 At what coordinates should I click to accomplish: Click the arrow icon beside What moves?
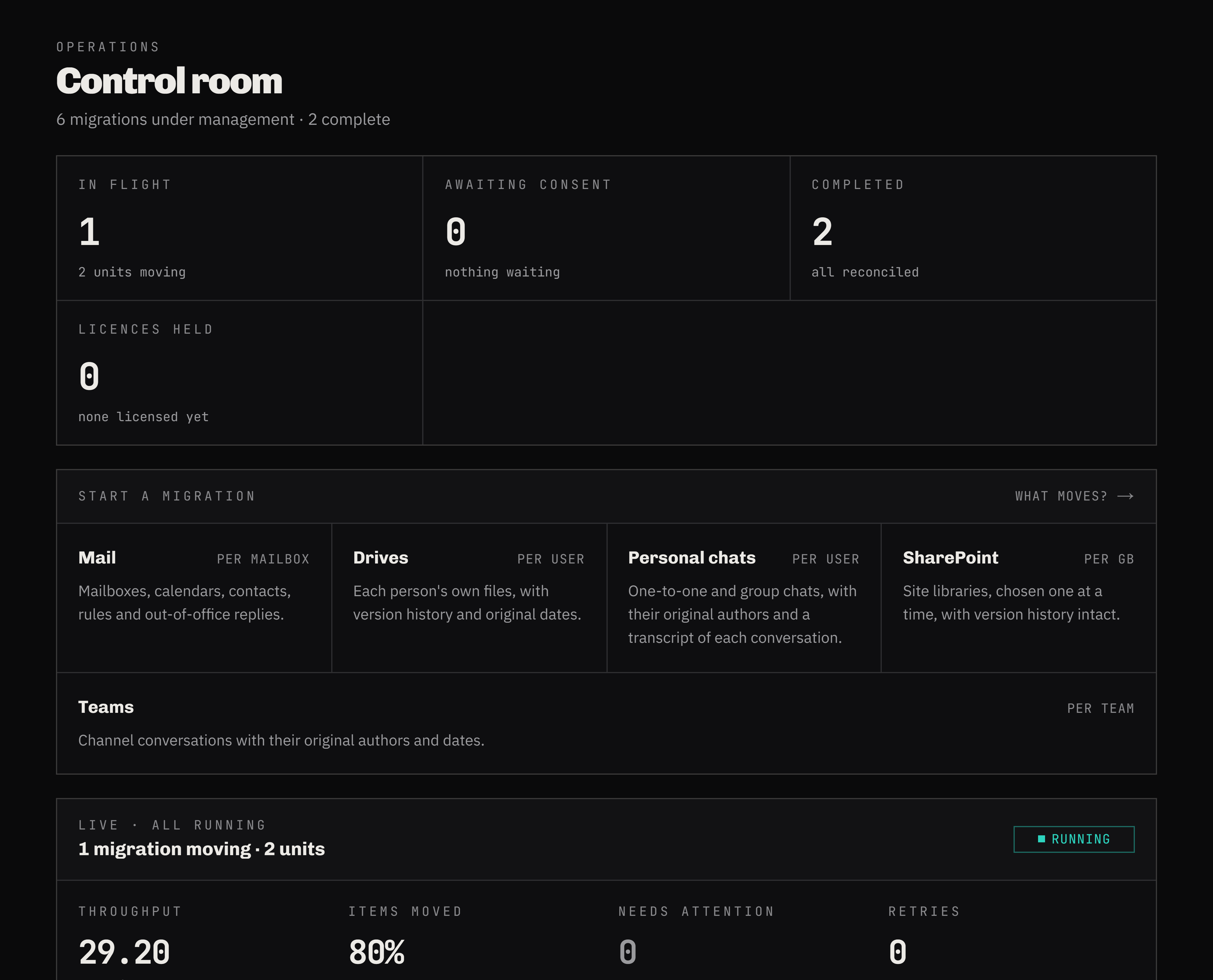pyautogui.click(x=1126, y=496)
